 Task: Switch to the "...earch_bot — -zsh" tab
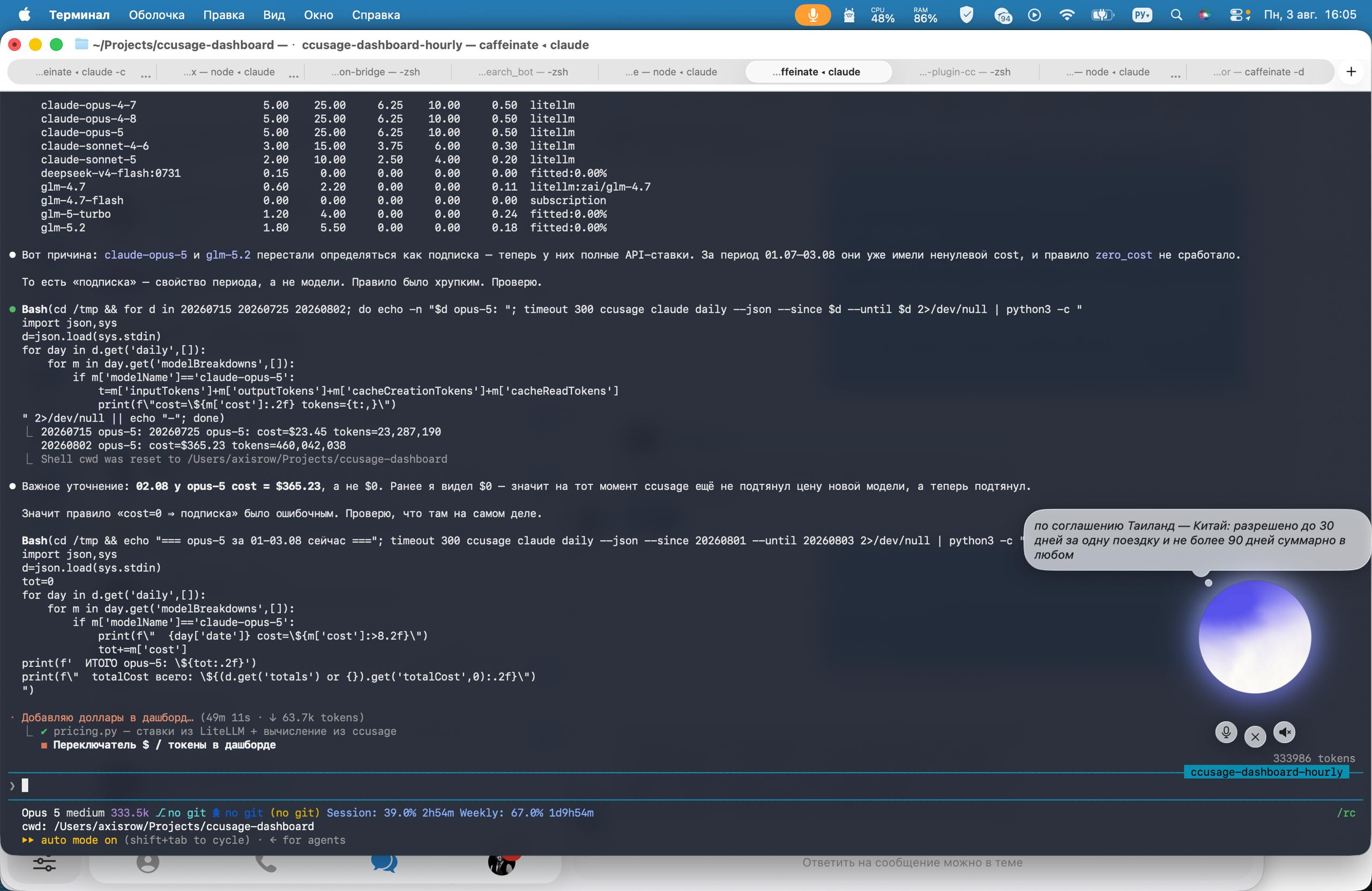[x=523, y=71]
